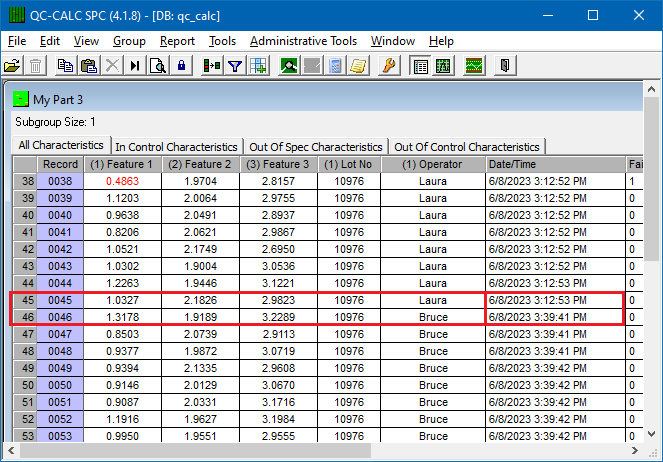Click the Copy icon in the toolbar
The image size is (663, 462).
pos(65,66)
